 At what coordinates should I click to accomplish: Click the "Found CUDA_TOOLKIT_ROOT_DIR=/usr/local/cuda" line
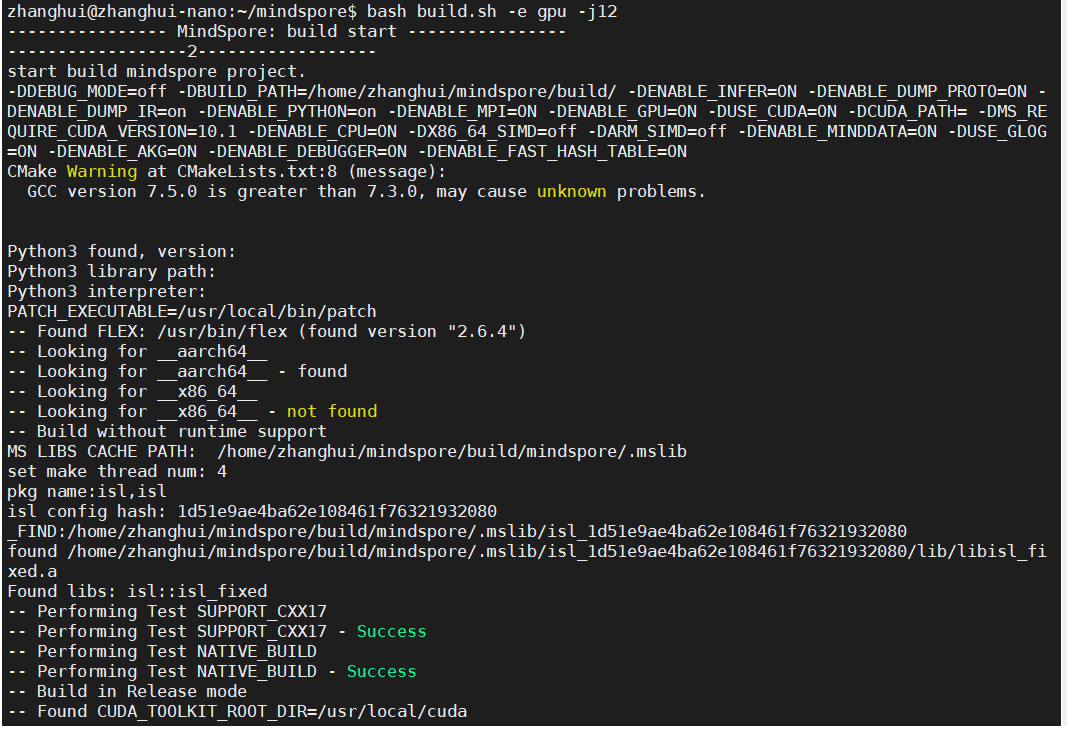click(x=237, y=711)
